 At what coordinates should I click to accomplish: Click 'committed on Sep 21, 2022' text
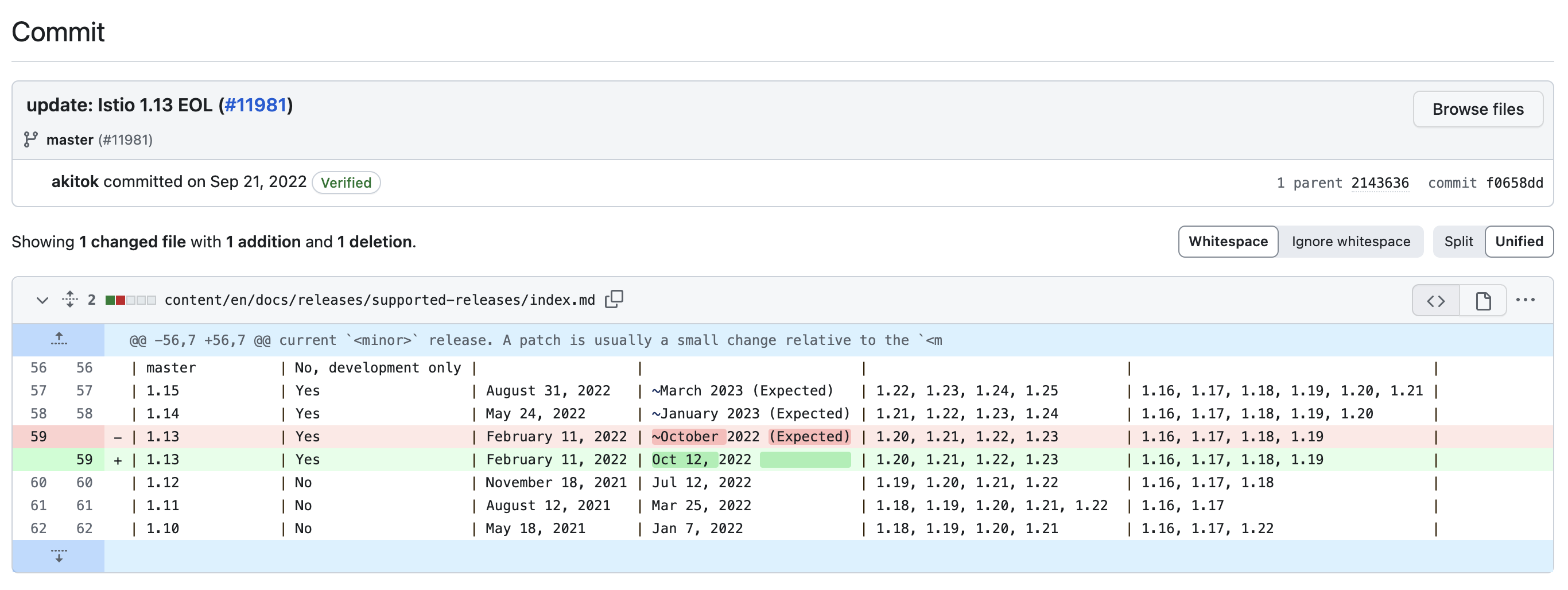point(204,181)
